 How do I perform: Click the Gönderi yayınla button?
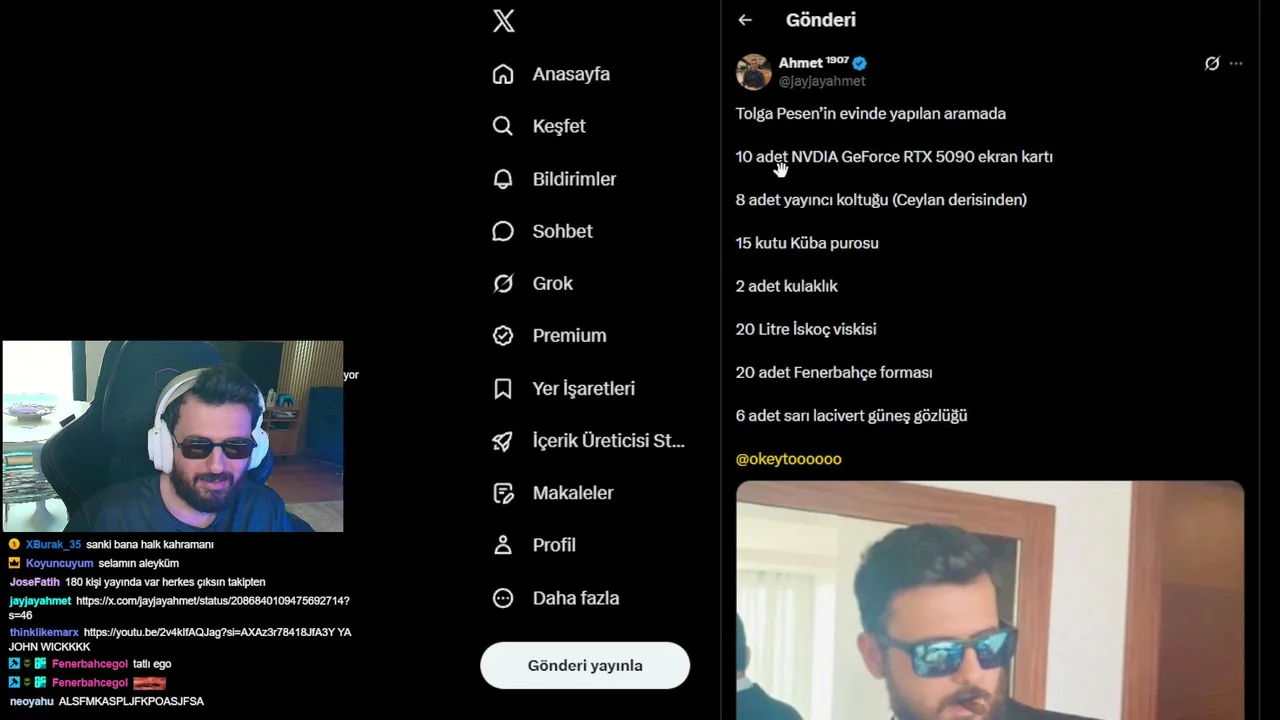[585, 665]
